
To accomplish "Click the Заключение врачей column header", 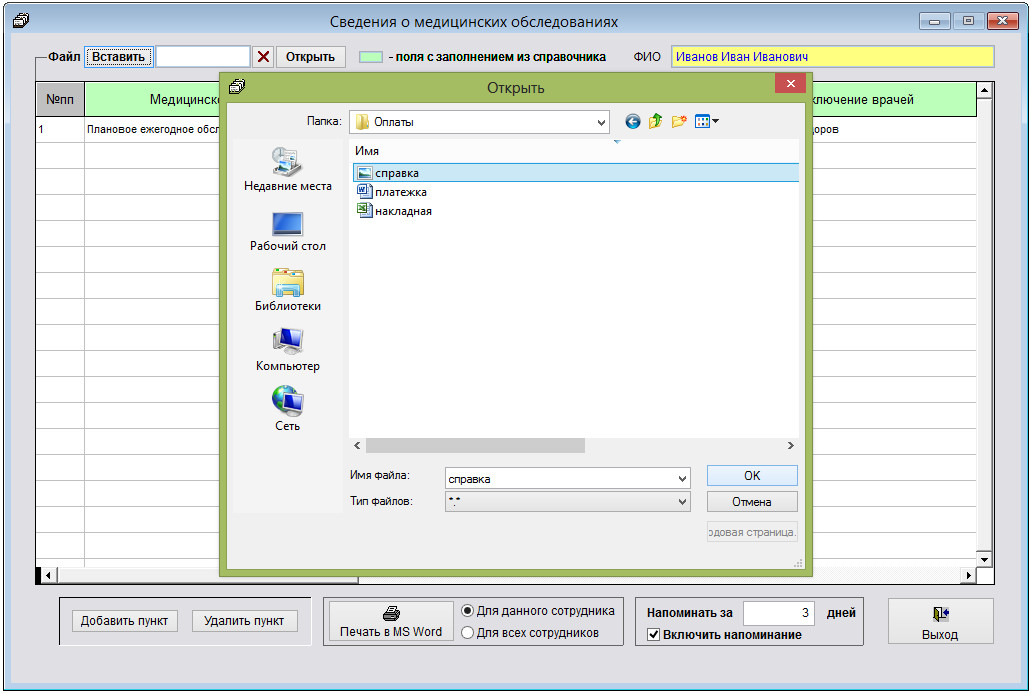I will click(x=895, y=99).
